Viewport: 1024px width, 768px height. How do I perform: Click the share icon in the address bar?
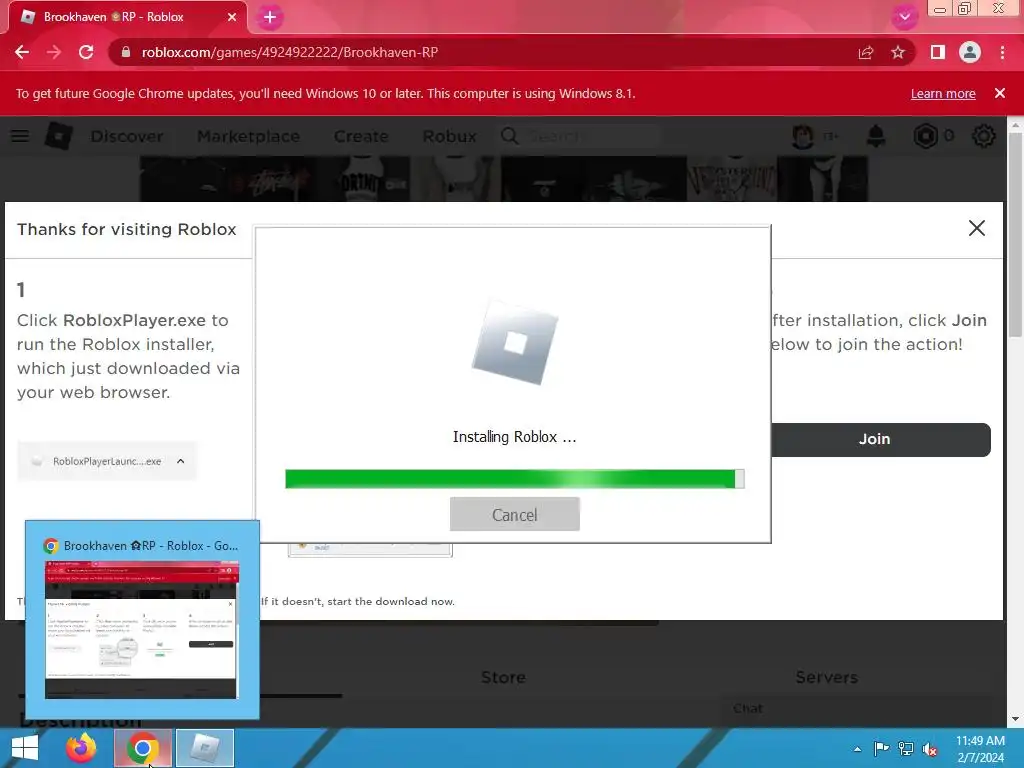(866, 52)
